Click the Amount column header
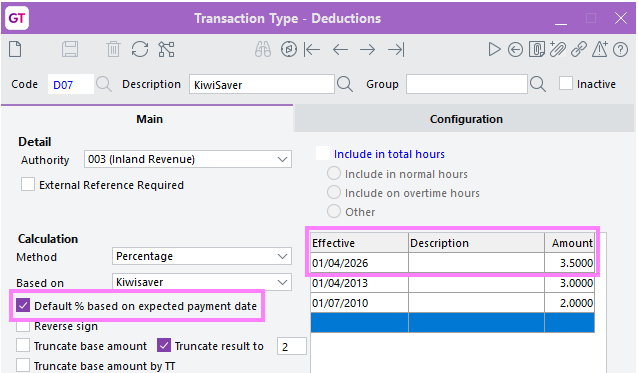Screen dimensions: 638x373 [x=569, y=243]
